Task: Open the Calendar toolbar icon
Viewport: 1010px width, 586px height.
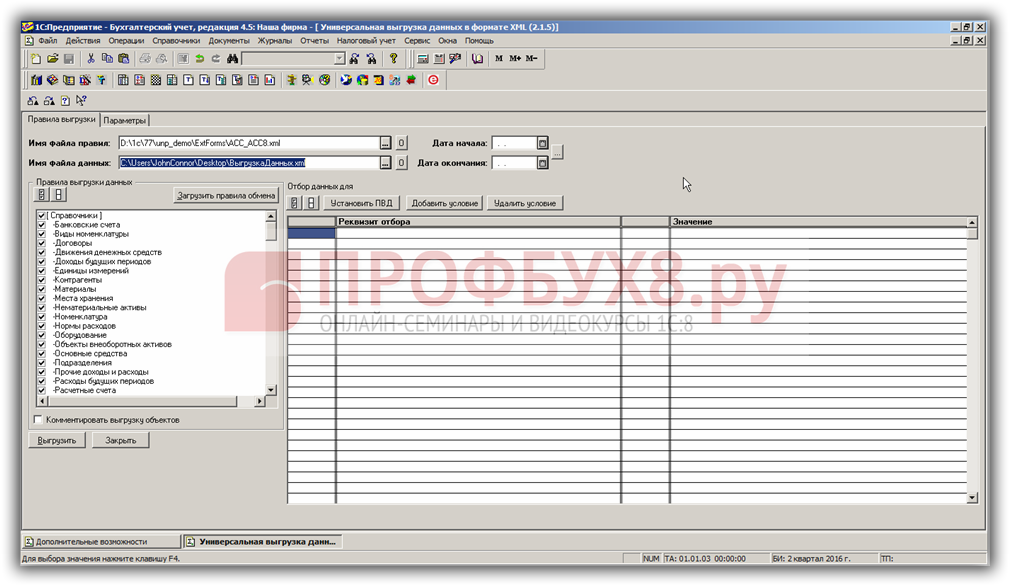Action: pyautogui.click(x=439, y=59)
